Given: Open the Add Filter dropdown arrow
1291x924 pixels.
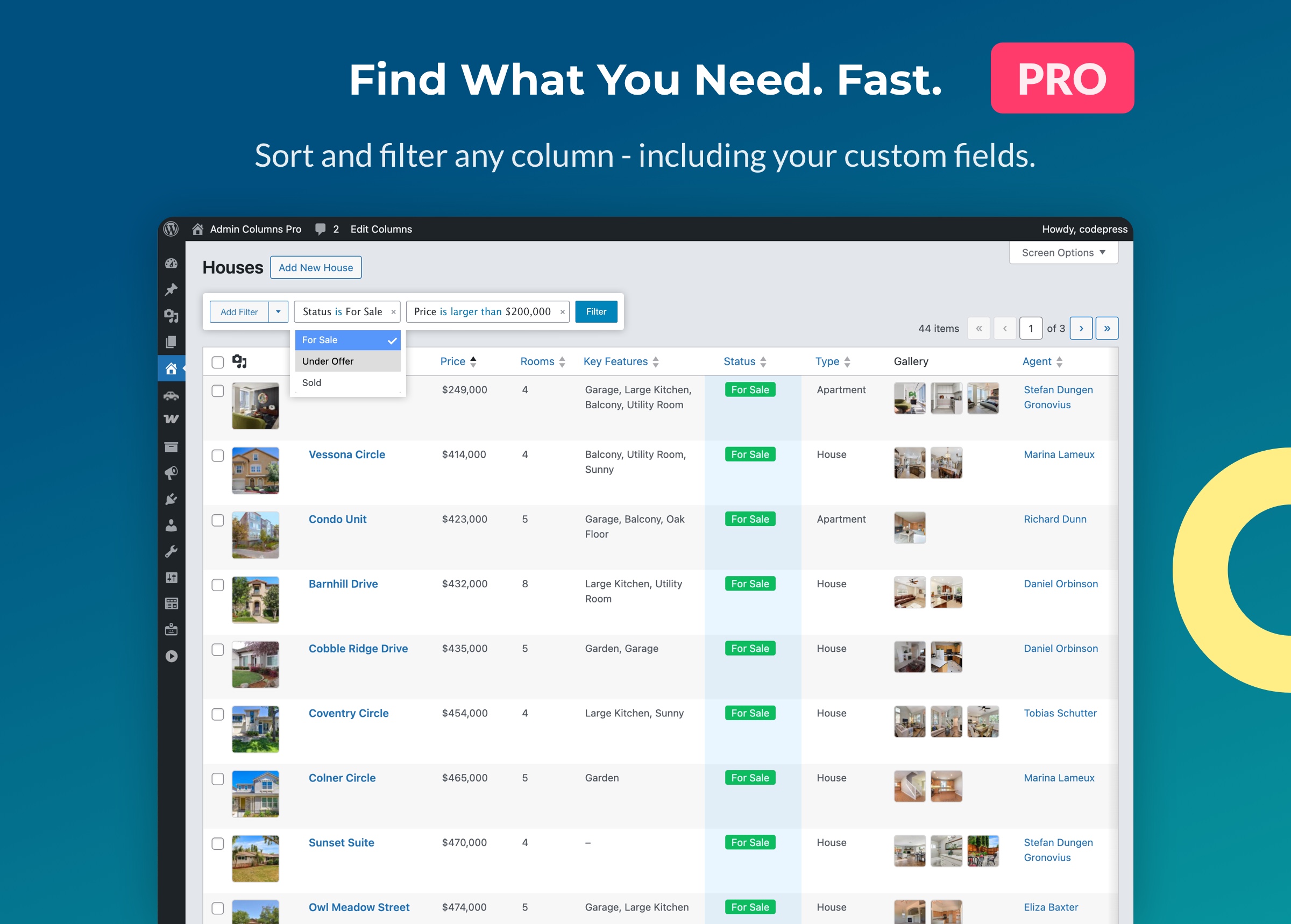Looking at the screenshot, I should point(278,311).
